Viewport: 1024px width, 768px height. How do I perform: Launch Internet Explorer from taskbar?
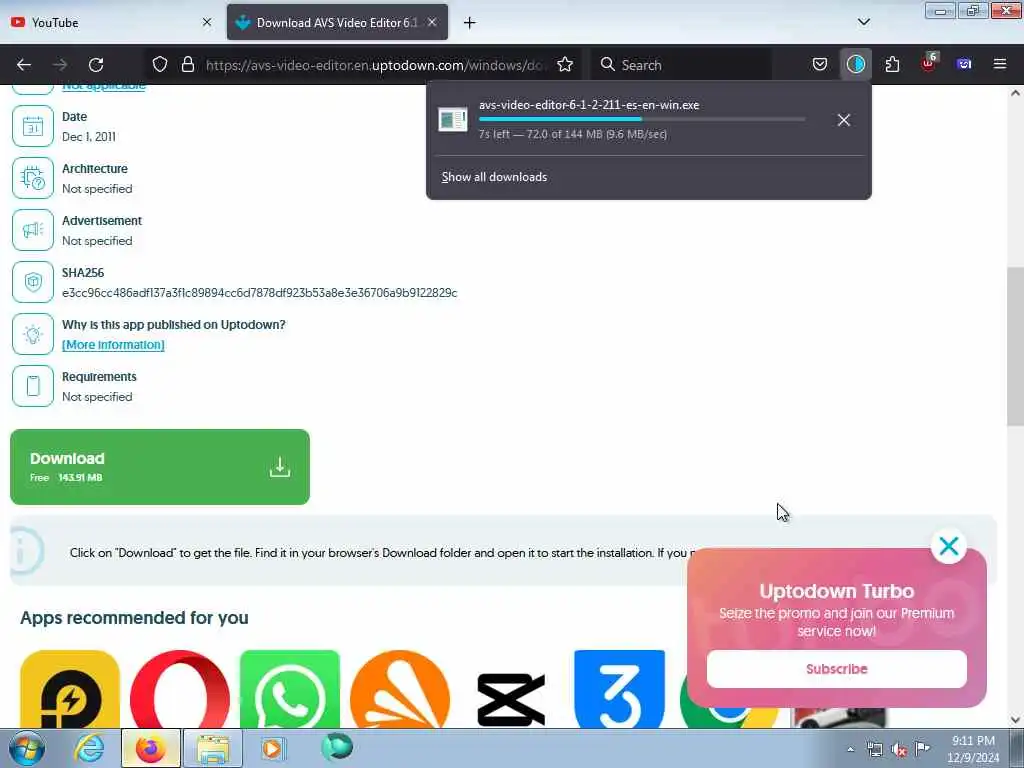(89, 748)
